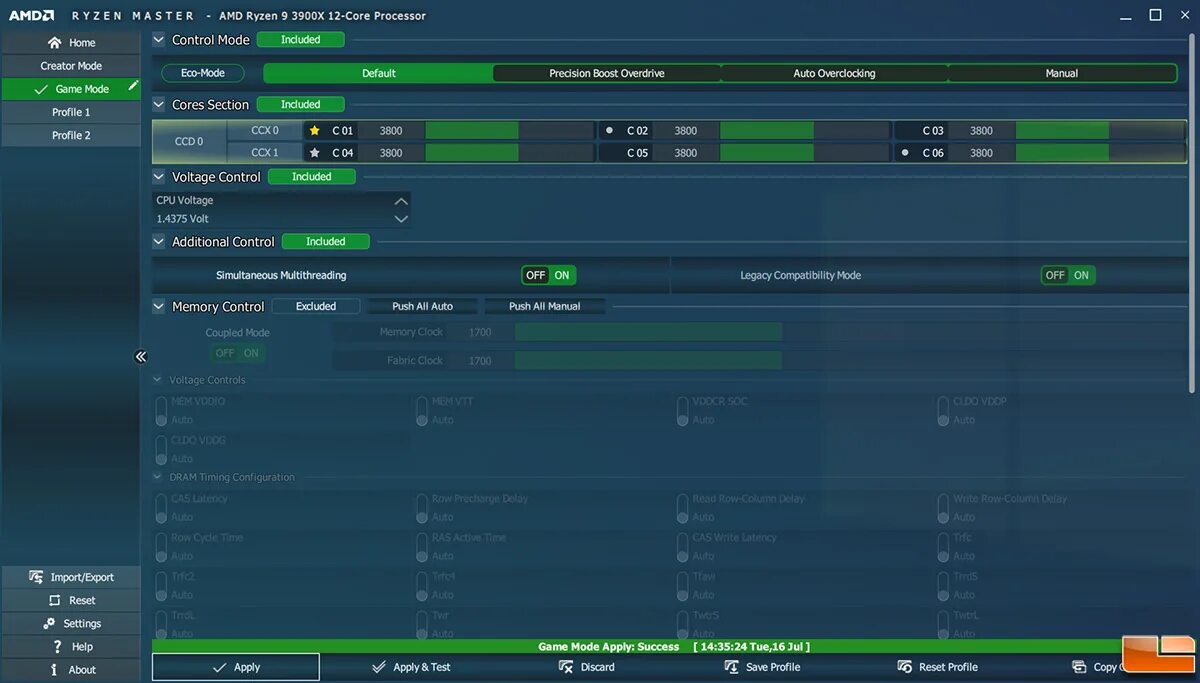1200x683 pixels.
Task: Click the Save Profile icon
Action: [x=732, y=667]
